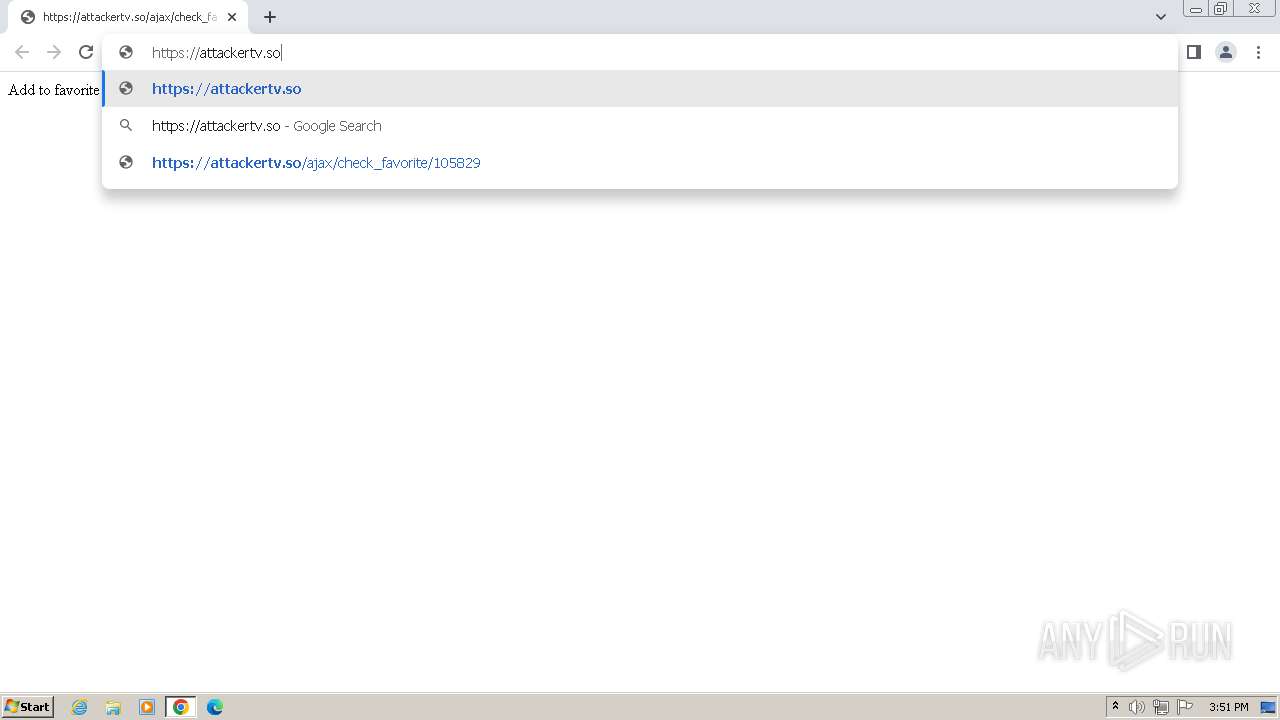Launch Microsoft Edge from taskbar
The width and height of the screenshot is (1280, 720).
click(215, 707)
